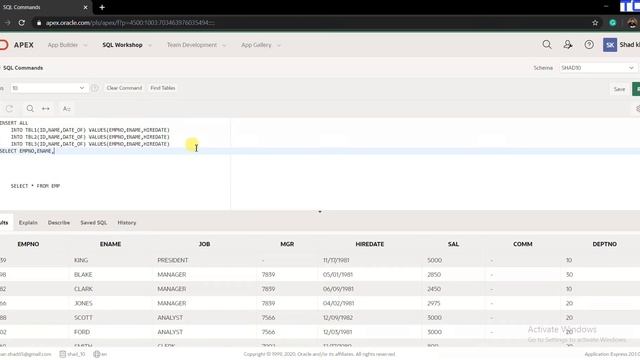Open the editor autocomplete A icon

67,109
